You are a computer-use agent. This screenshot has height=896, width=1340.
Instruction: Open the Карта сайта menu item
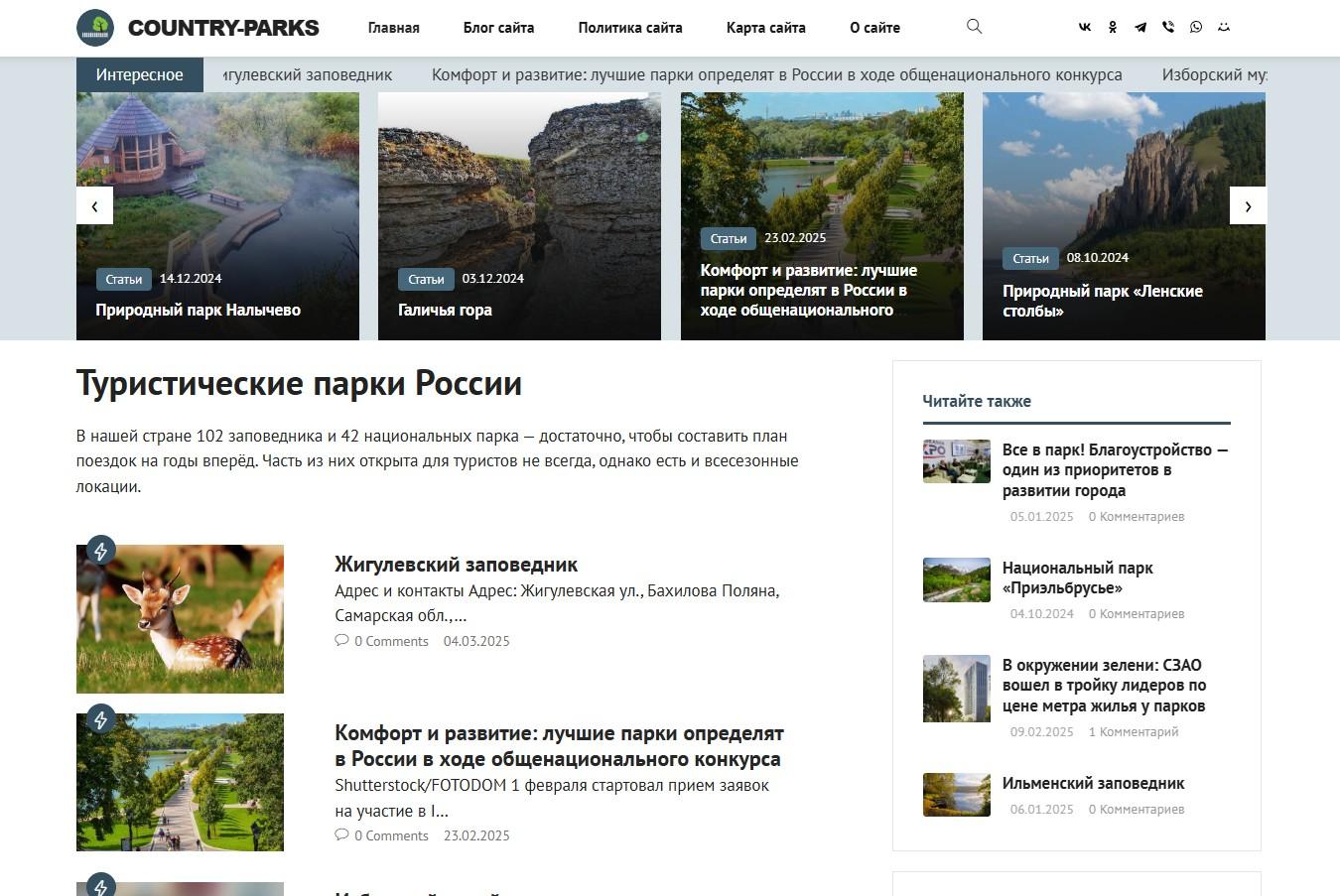pos(766,28)
